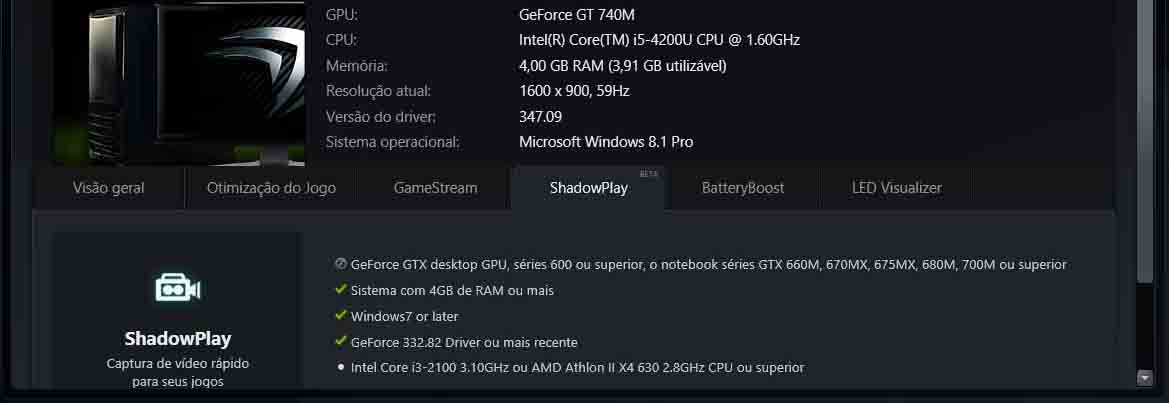
Task: Select the GameStream tab
Action: (x=435, y=188)
